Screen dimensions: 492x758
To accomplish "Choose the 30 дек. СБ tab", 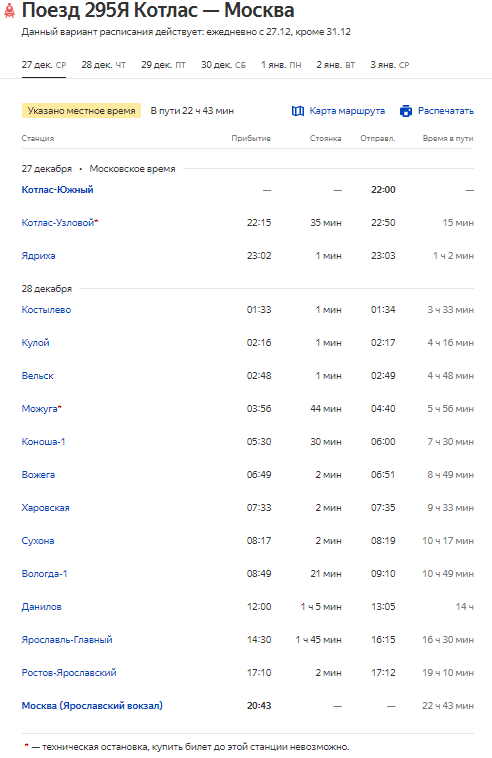I will click(223, 65).
